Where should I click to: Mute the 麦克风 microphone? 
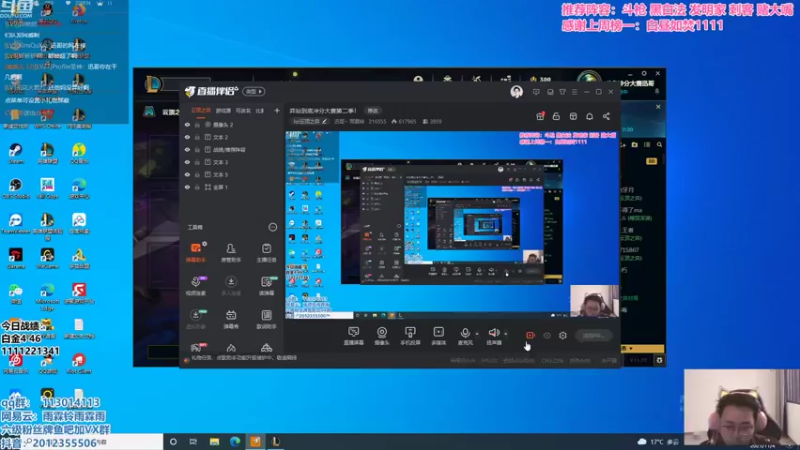pos(465,336)
